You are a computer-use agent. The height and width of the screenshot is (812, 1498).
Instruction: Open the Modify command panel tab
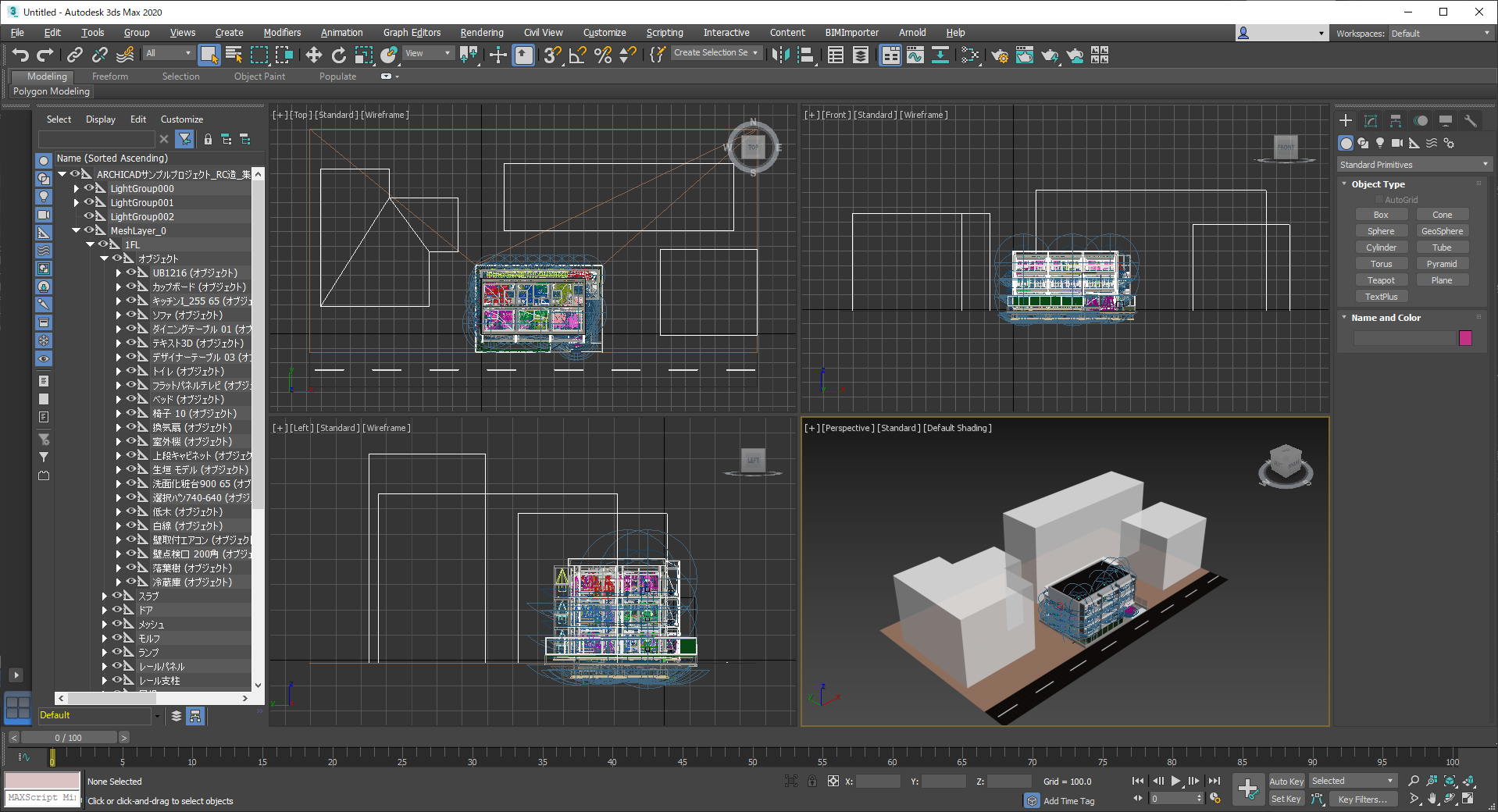click(1370, 121)
